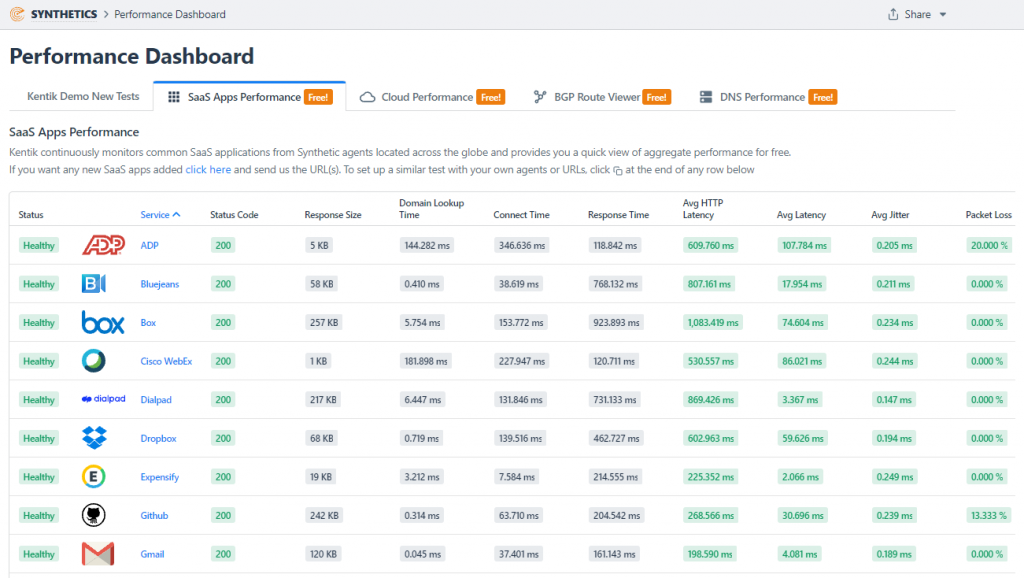The height and width of the screenshot is (578, 1024).
Task: Click the Free! badge on DNS Performance tab
Action: pyautogui.click(x=823, y=97)
